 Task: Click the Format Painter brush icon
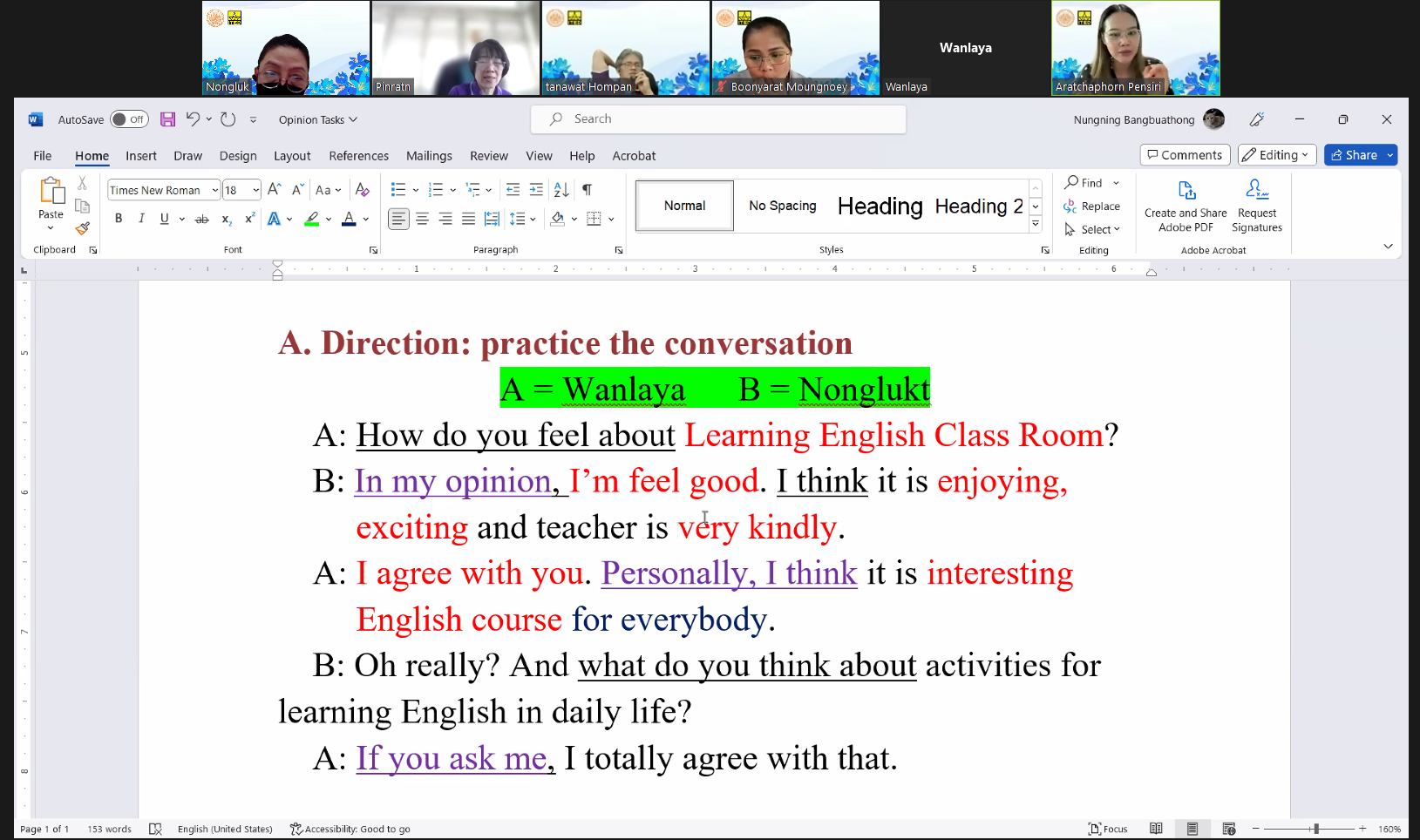(x=82, y=228)
